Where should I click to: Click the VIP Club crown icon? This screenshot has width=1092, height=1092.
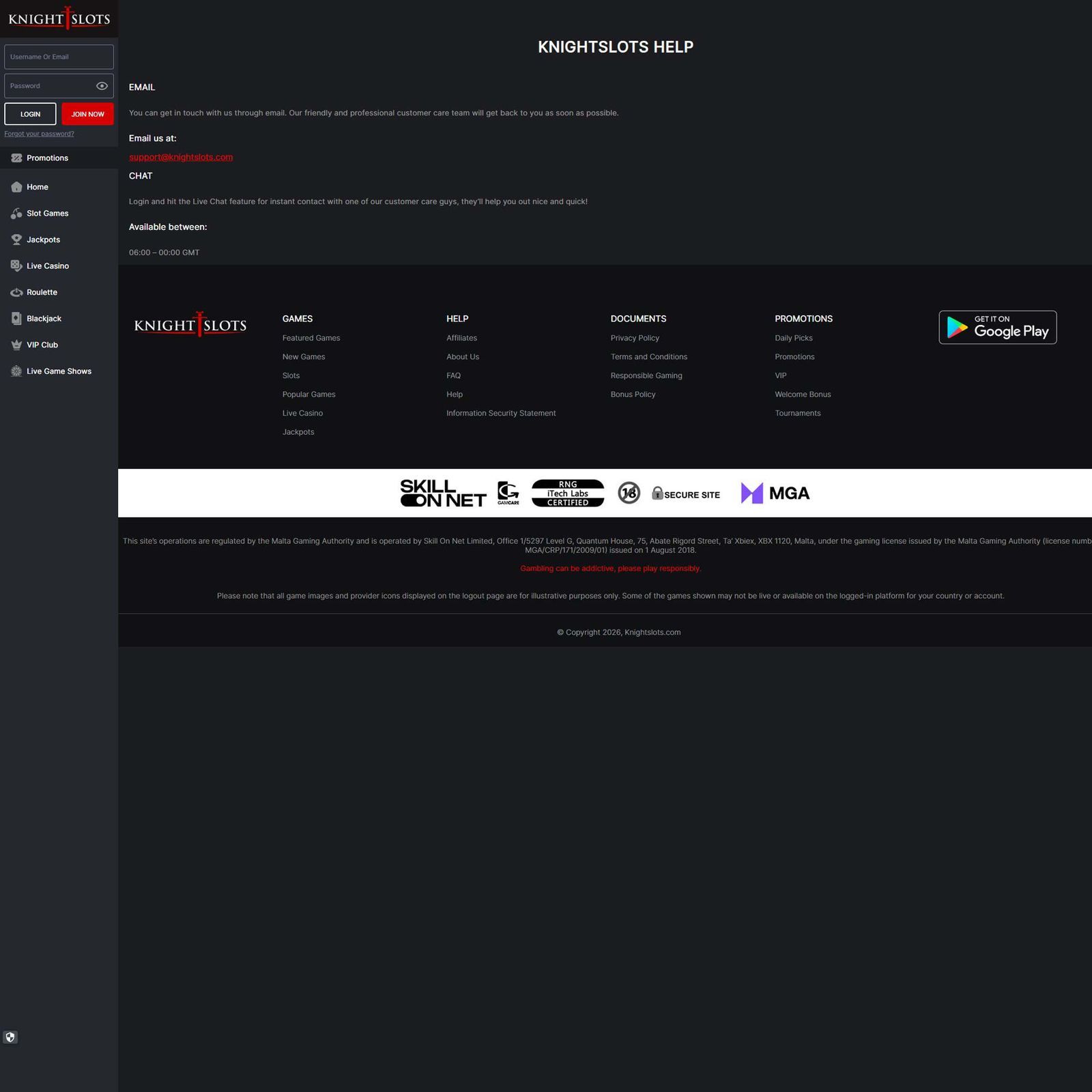pyautogui.click(x=16, y=345)
